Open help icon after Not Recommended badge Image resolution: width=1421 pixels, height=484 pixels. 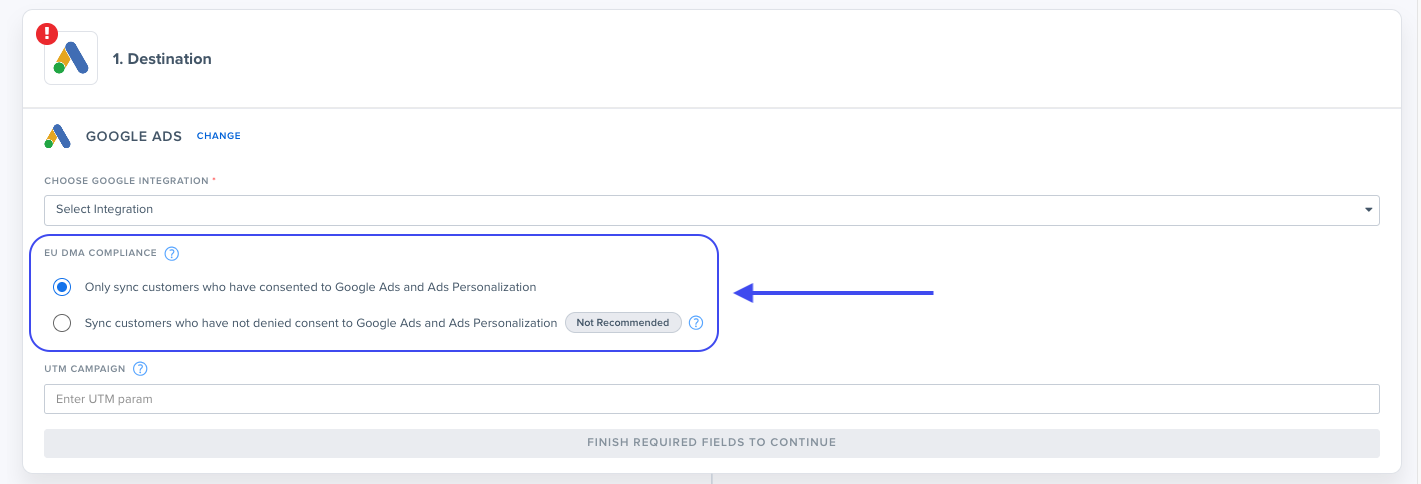(x=697, y=323)
